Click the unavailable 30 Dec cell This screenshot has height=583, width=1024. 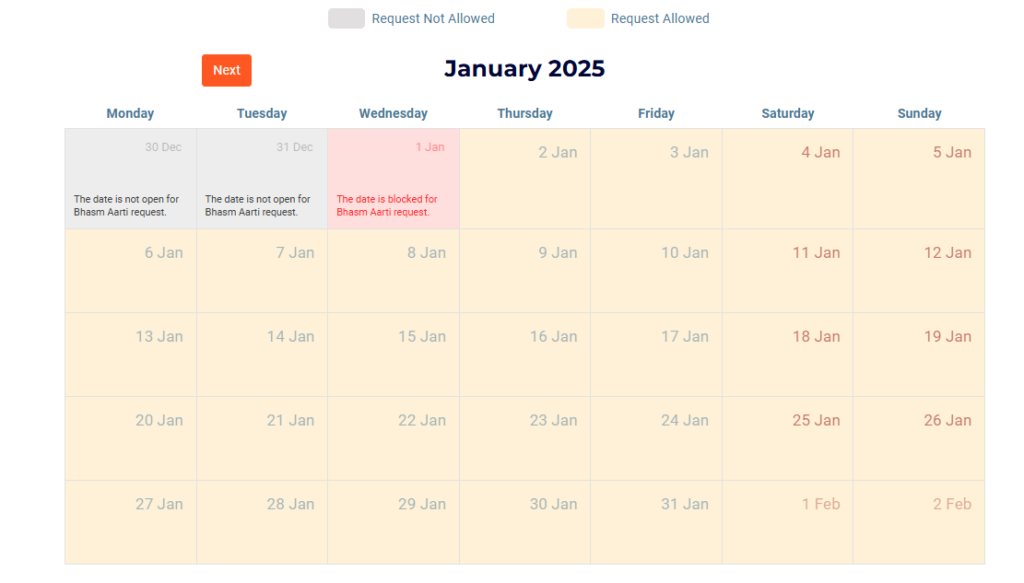click(131, 179)
